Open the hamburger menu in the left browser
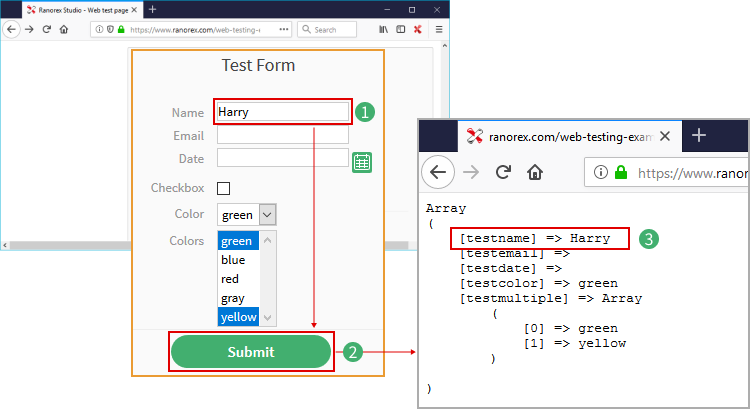Image resolution: width=750 pixels, height=409 pixels. click(x=439, y=30)
